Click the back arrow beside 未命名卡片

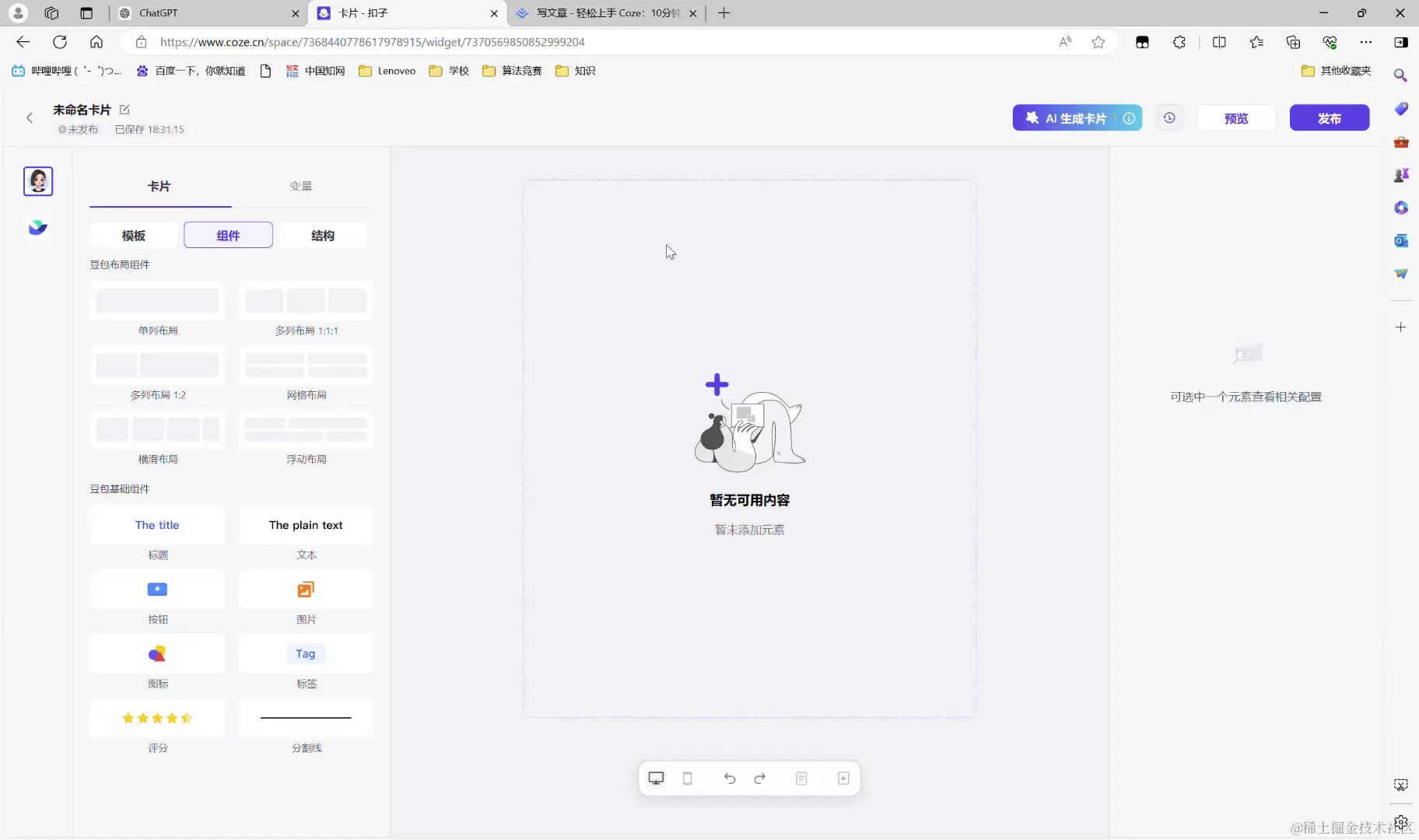tap(30, 117)
